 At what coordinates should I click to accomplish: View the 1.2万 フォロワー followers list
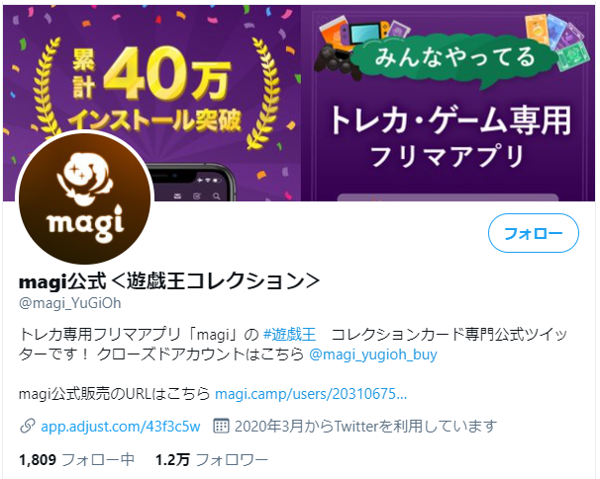(212, 459)
